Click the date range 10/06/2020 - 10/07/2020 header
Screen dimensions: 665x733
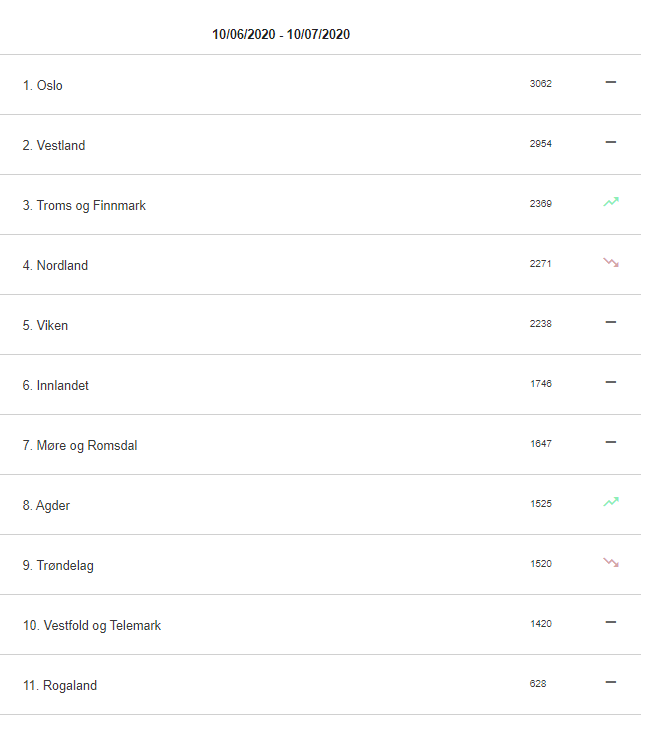tap(281, 34)
